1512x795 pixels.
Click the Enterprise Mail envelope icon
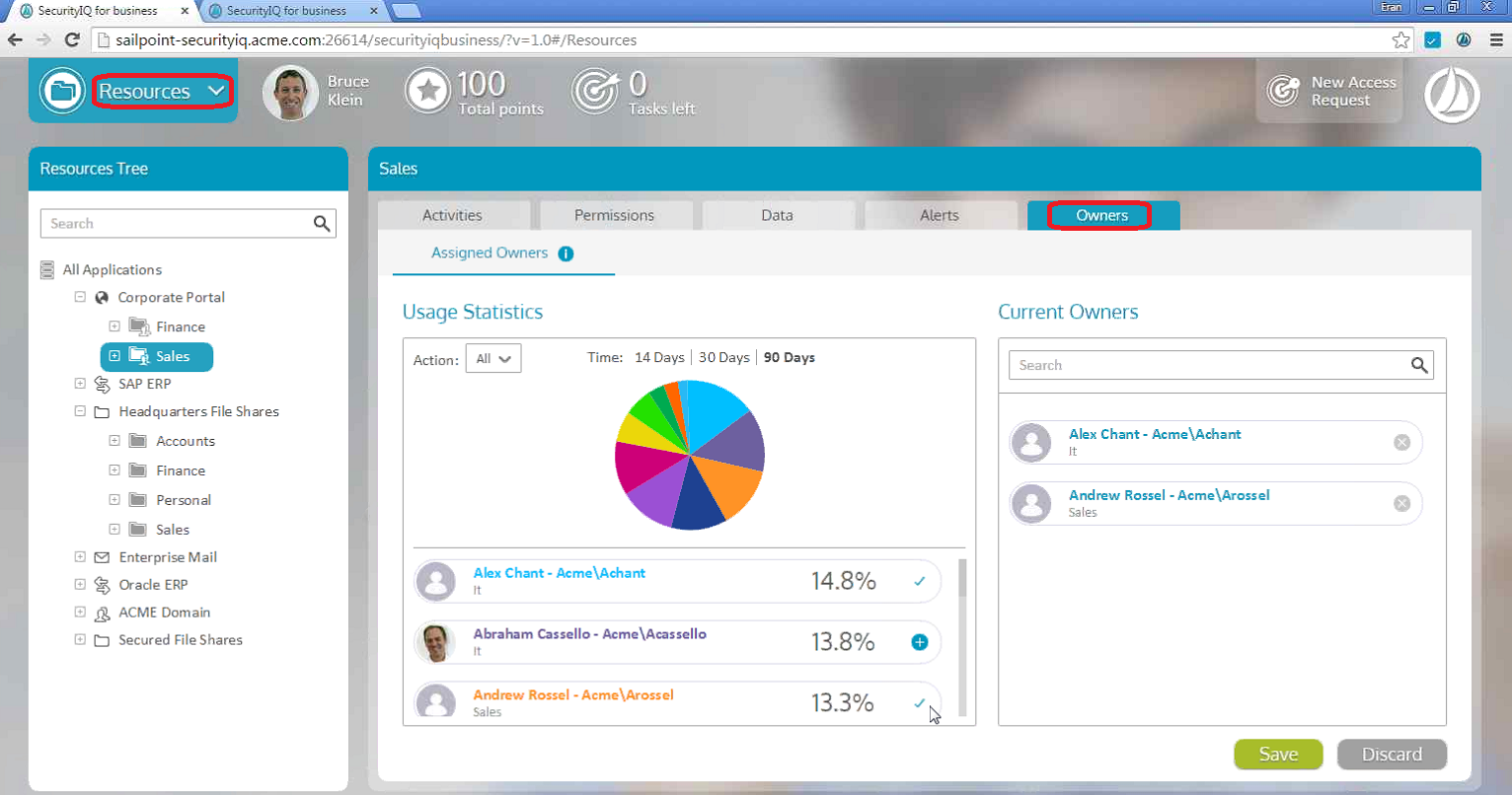102,557
